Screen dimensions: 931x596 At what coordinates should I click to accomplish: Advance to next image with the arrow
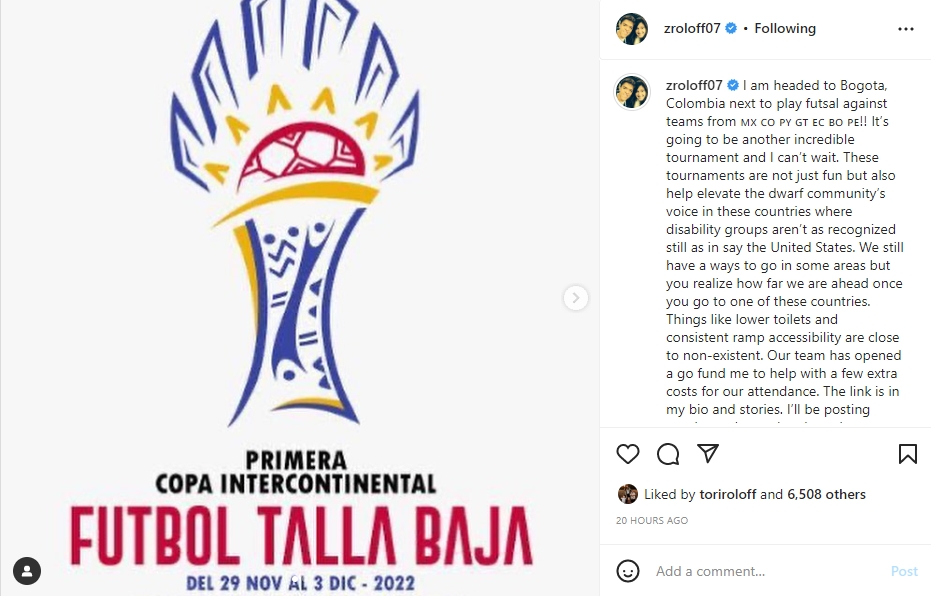pyautogui.click(x=575, y=298)
